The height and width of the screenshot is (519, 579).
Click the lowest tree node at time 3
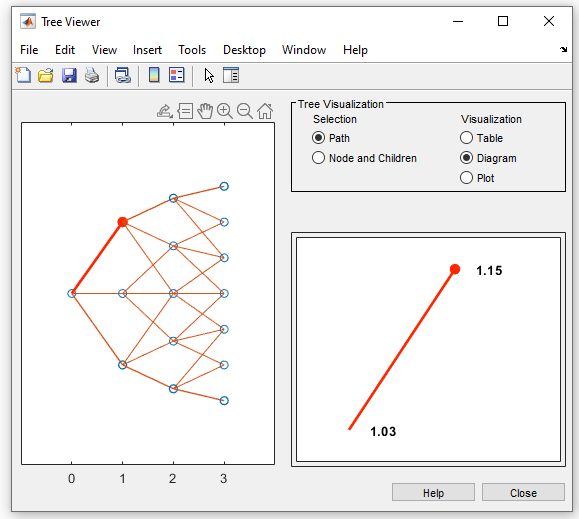tap(224, 401)
